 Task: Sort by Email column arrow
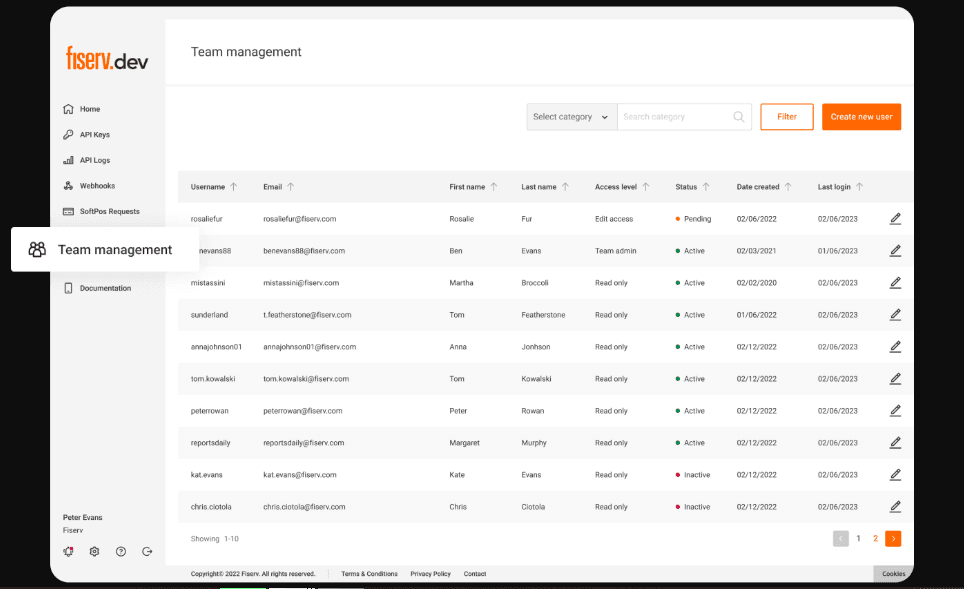pyautogui.click(x=291, y=187)
